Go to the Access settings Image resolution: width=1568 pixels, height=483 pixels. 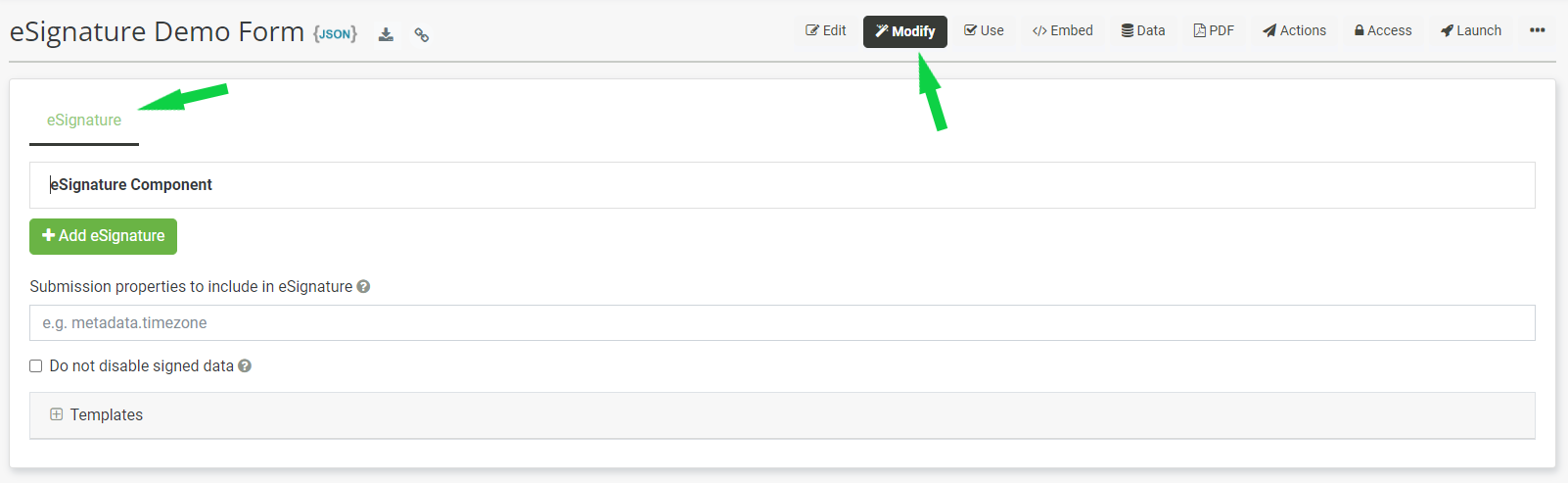(1383, 30)
